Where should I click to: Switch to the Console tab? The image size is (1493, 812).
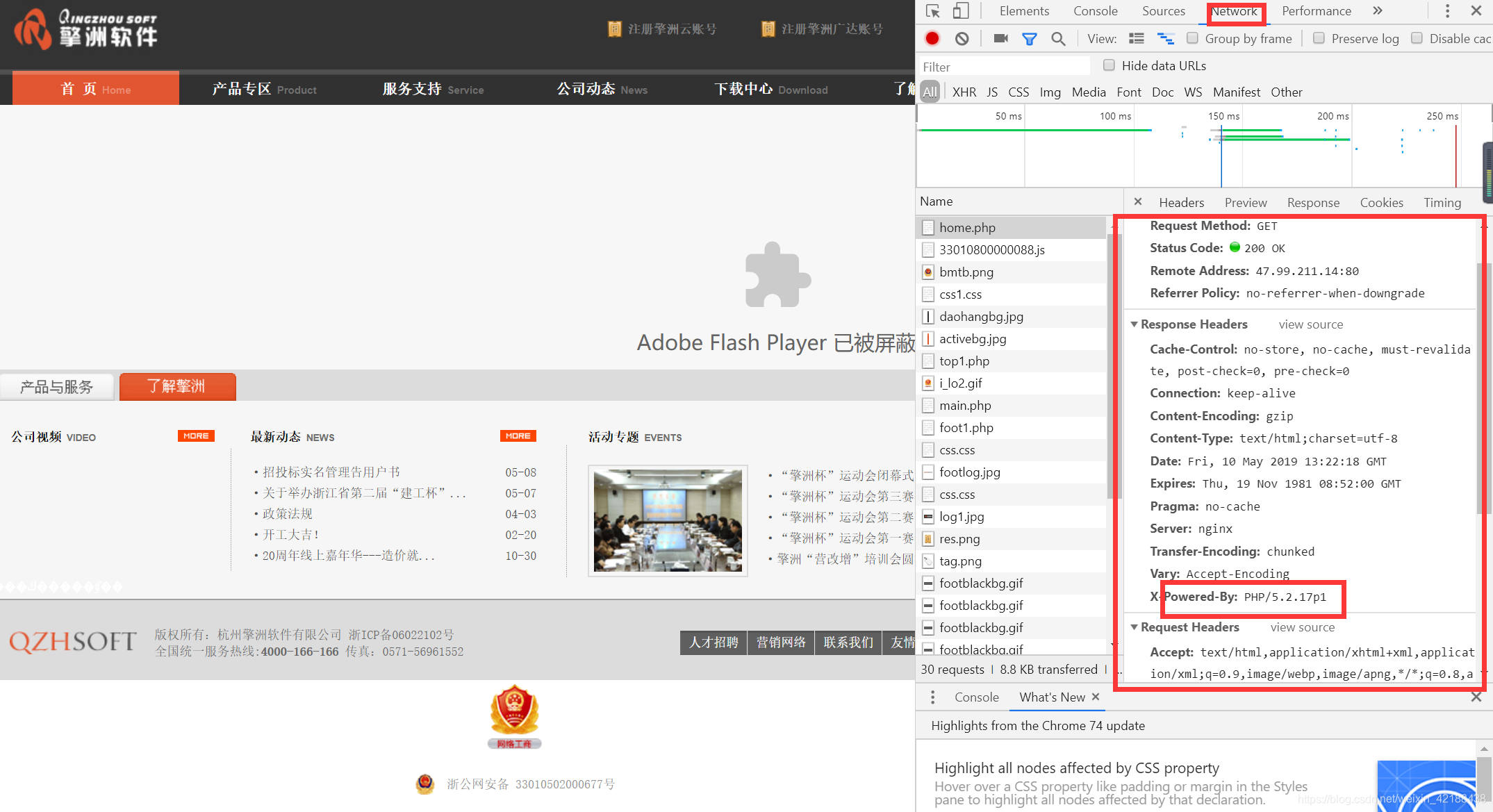click(x=1095, y=11)
